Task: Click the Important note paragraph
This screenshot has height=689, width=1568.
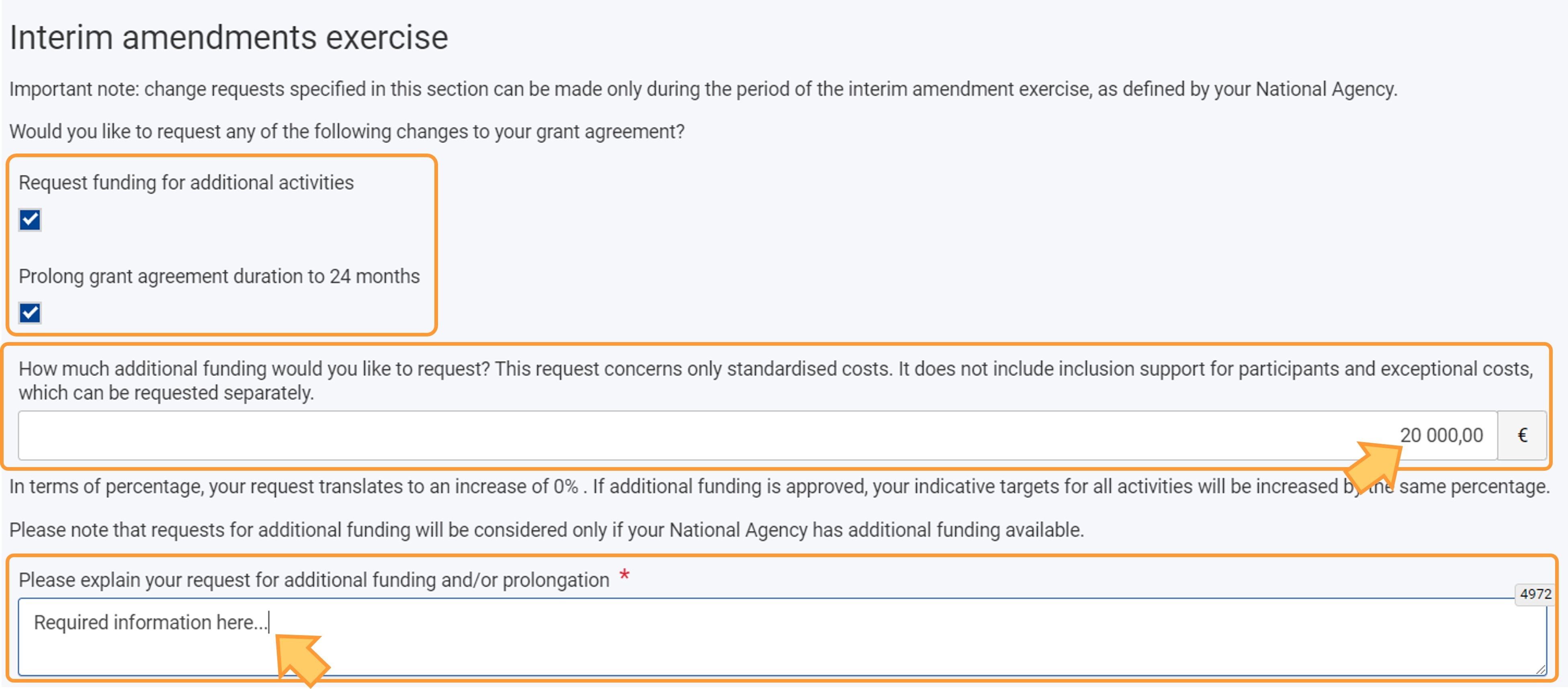Action: (x=702, y=90)
